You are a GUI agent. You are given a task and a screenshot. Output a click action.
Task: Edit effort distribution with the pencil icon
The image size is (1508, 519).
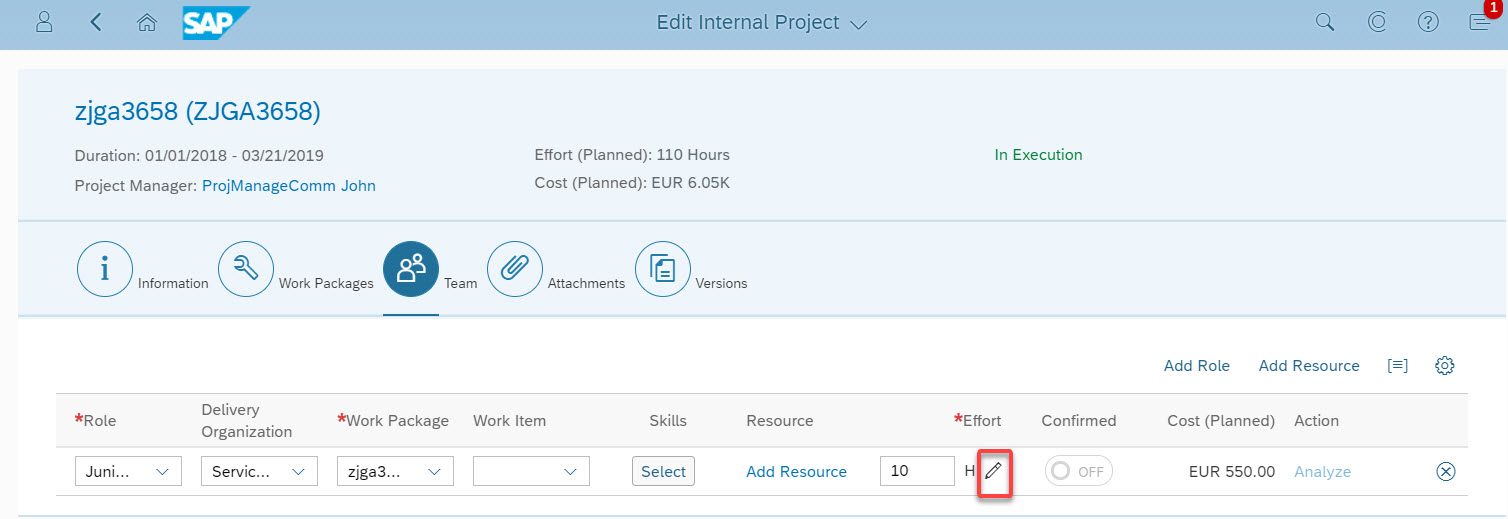[993, 471]
